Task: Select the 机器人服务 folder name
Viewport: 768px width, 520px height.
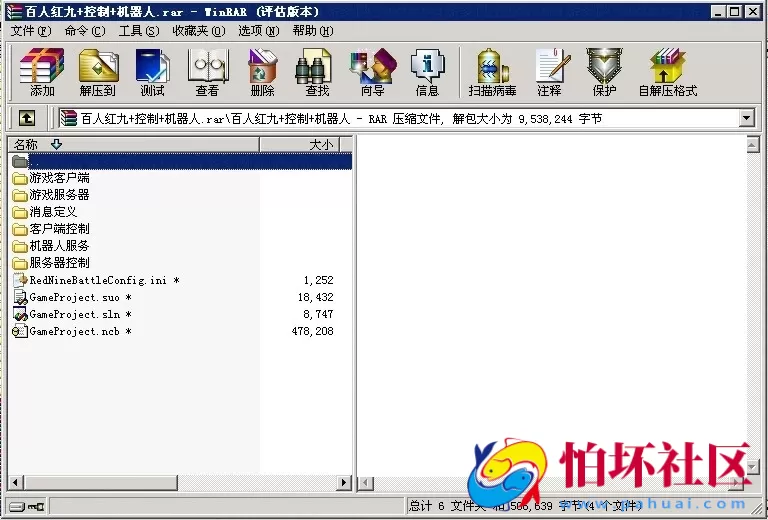Action: pyautogui.click(x=59, y=246)
